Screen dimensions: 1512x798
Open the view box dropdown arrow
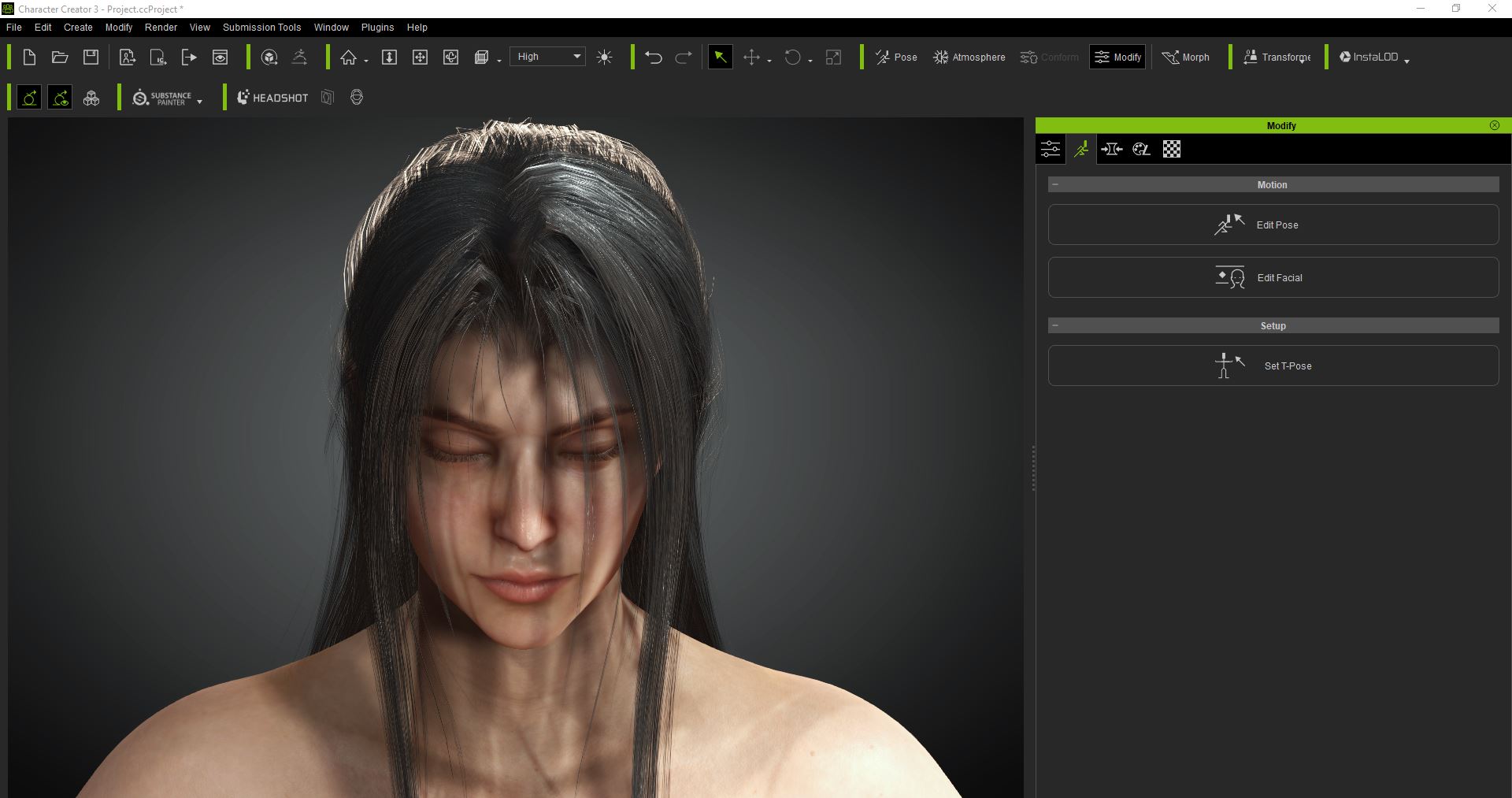click(499, 60)
